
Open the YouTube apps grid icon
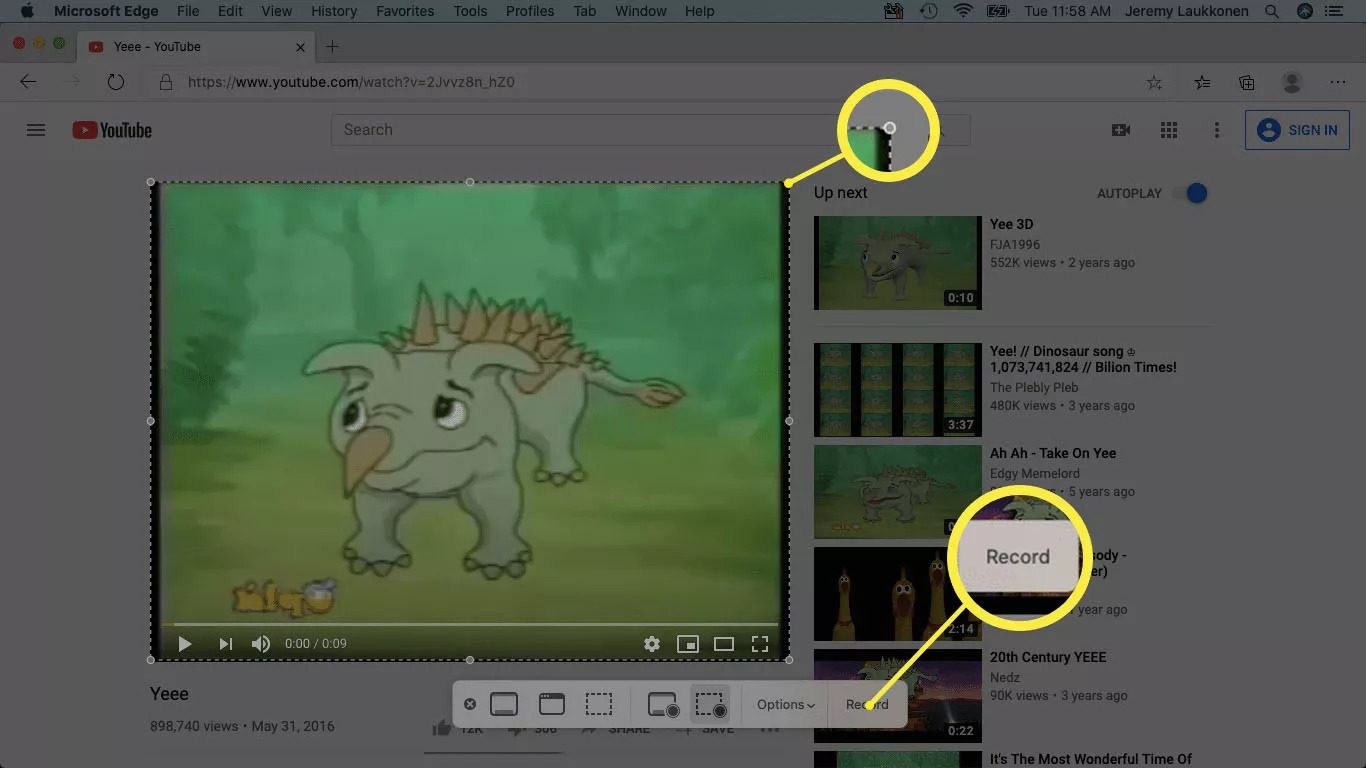(x=1168, y=130)
